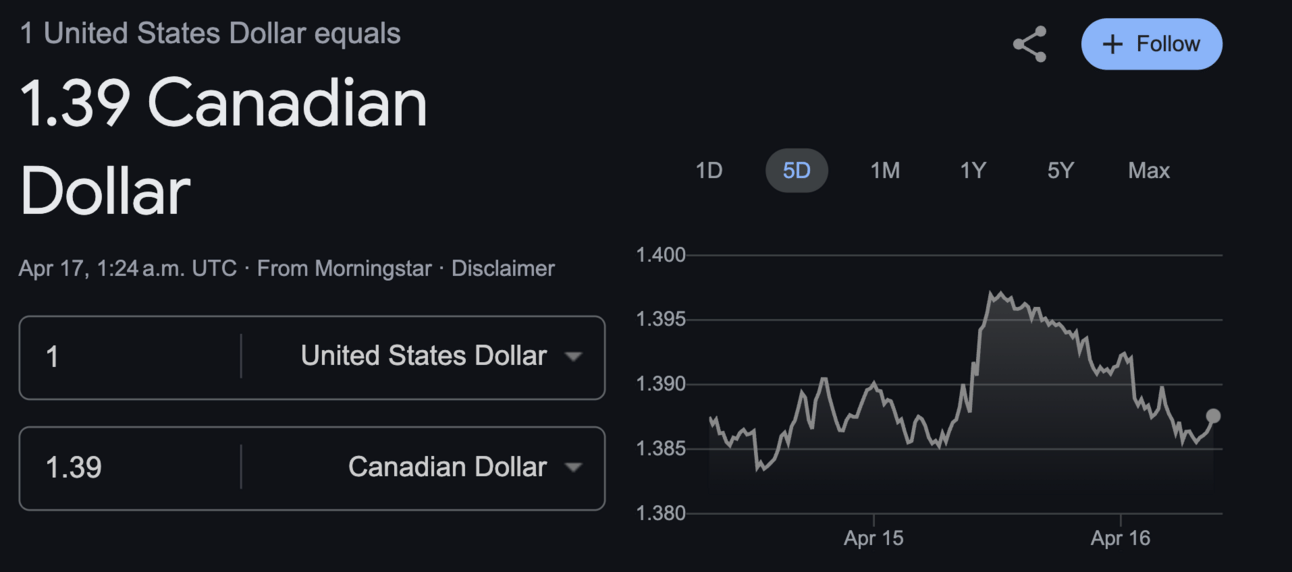This screenshot has height=572, width=1292.
Task: Click the chart peak near 1.397
Action: [992, 294]
